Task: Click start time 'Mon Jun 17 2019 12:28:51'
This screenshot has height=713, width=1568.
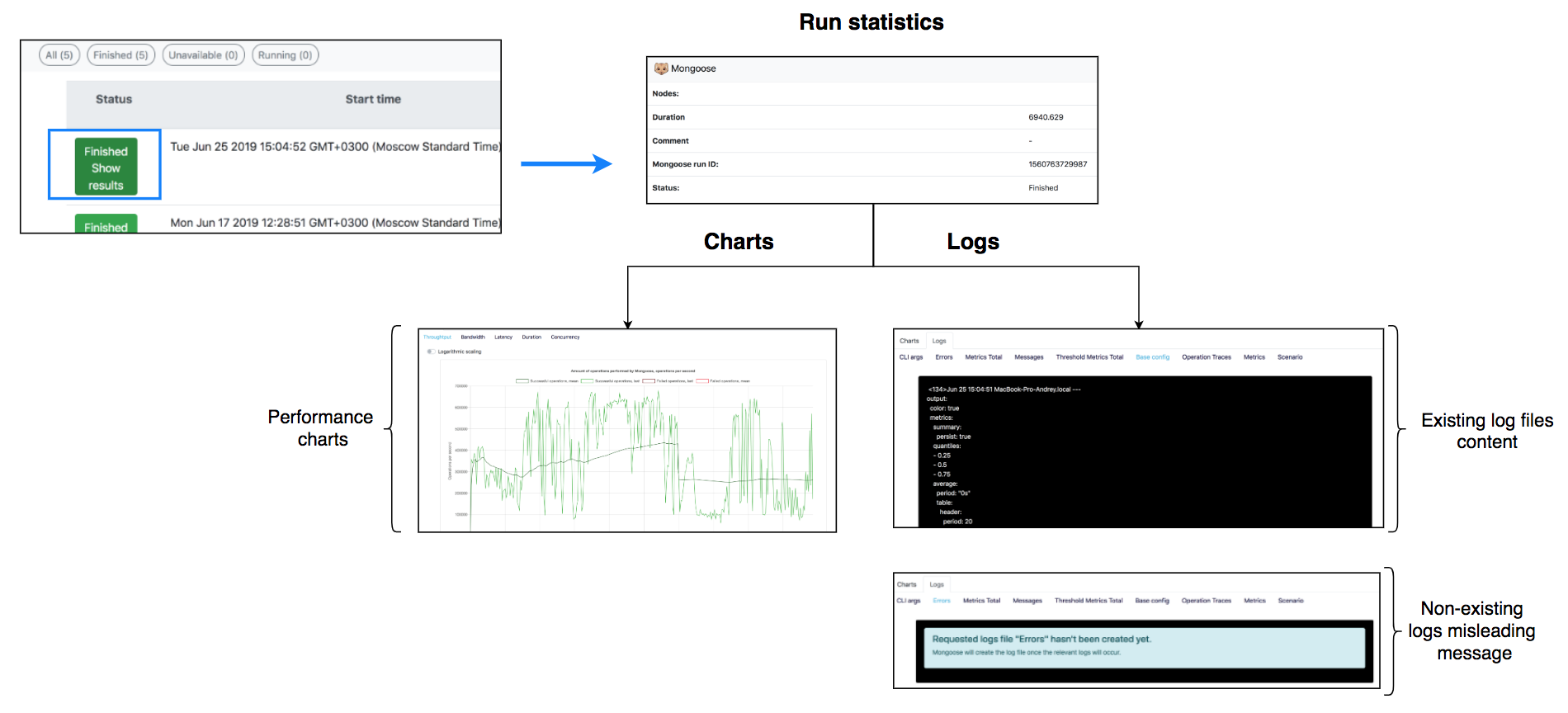Action: 335,223
